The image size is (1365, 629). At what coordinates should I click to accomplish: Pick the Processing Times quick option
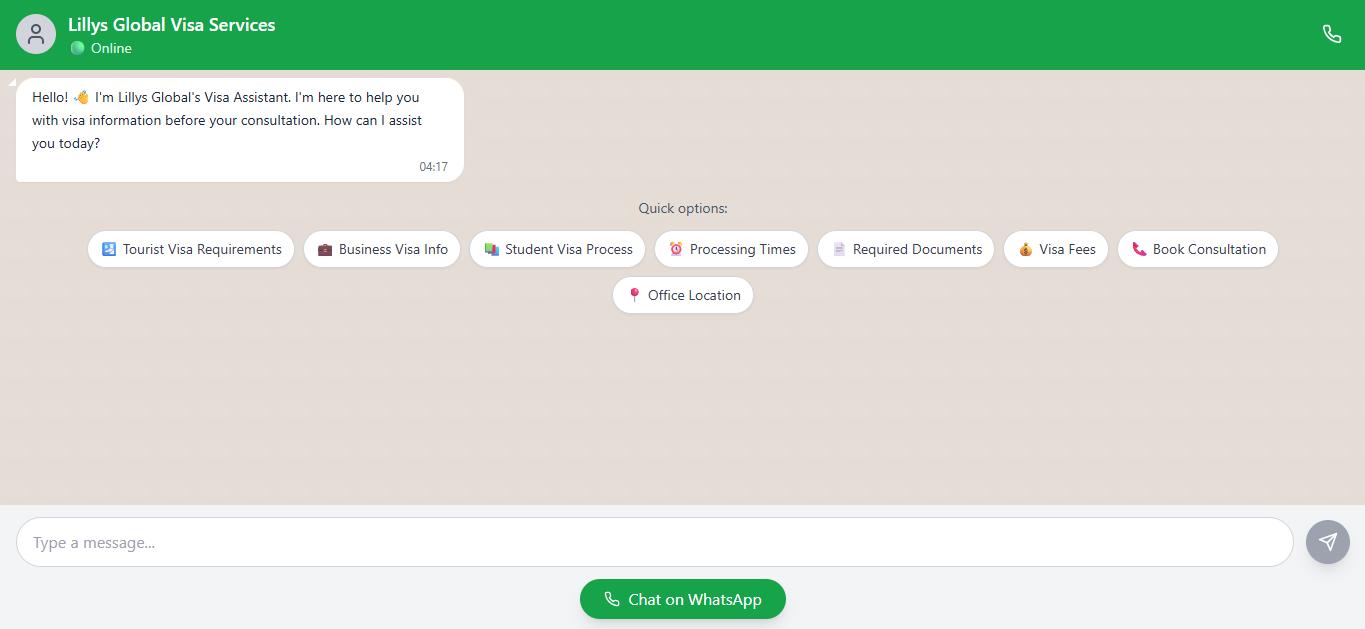732,249
